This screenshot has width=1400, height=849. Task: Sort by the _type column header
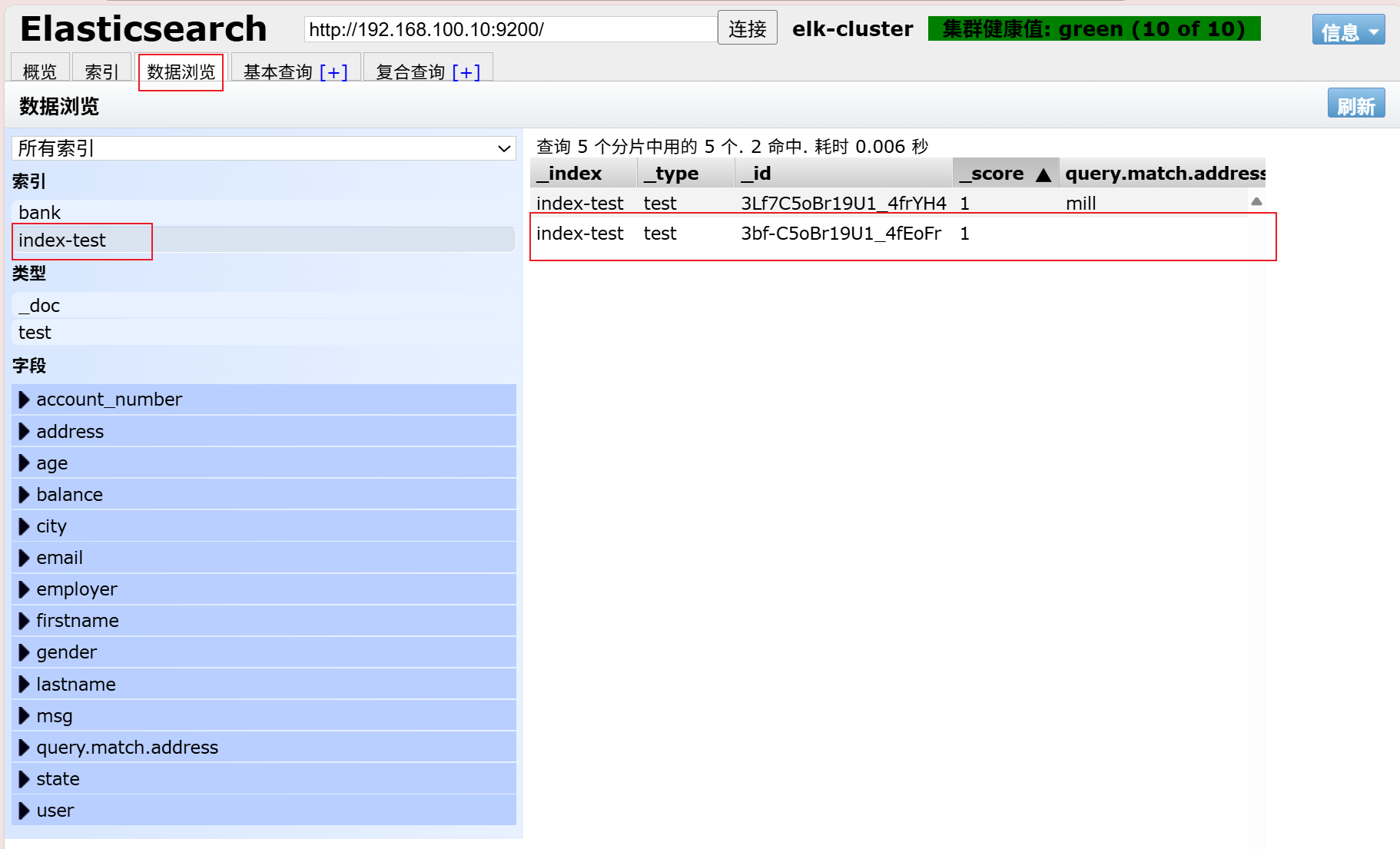[x=685, y=173]
